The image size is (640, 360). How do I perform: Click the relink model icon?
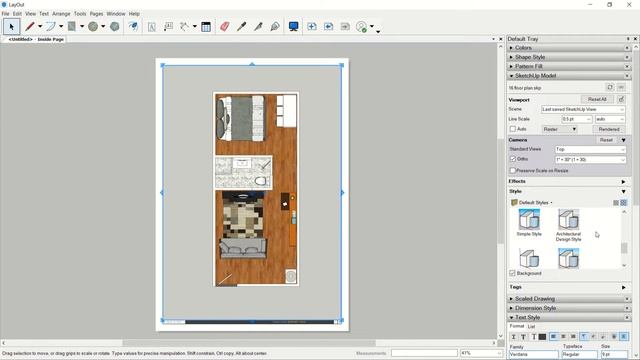(621, 87)
